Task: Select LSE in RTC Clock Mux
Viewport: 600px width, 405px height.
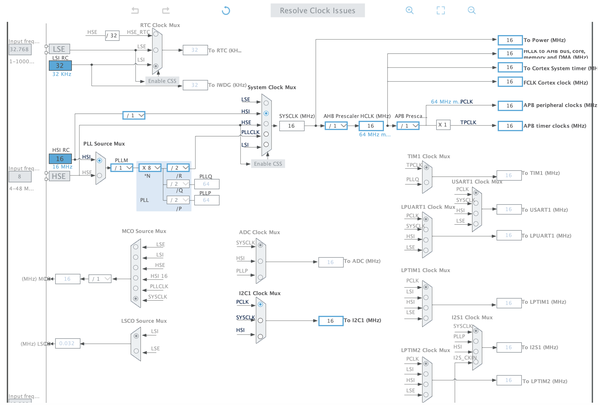Action: click(156, 50)
